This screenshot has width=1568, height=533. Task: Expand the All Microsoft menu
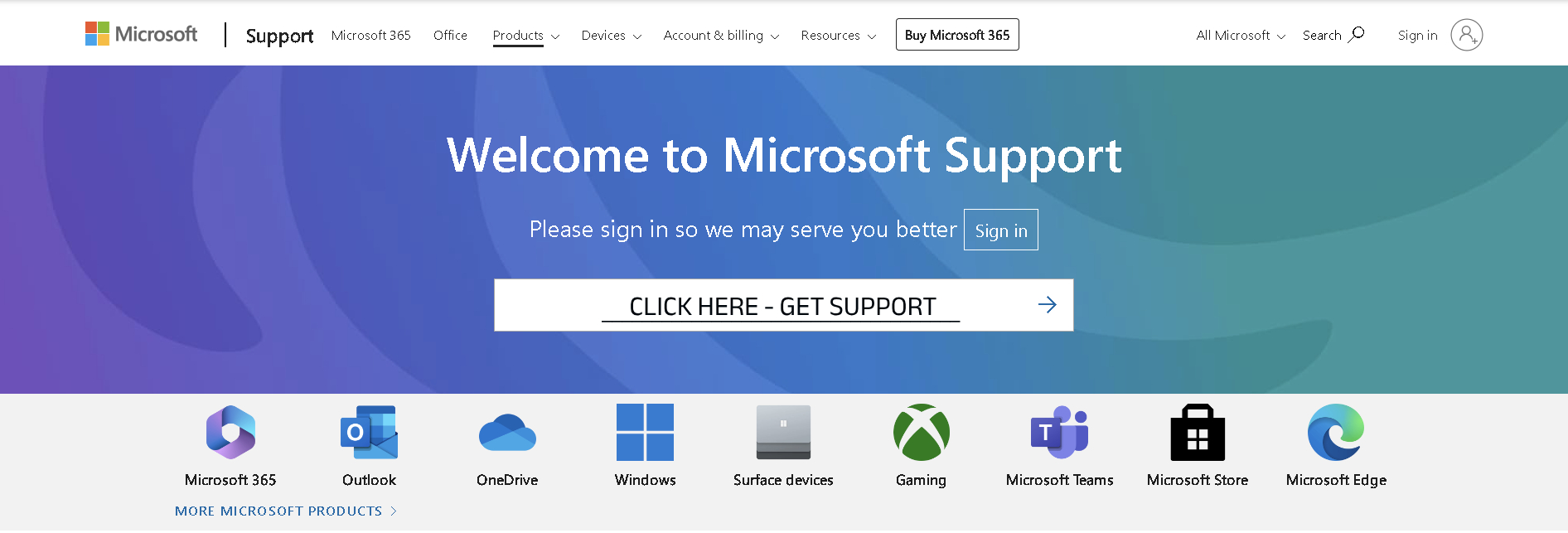[1241, 36]
